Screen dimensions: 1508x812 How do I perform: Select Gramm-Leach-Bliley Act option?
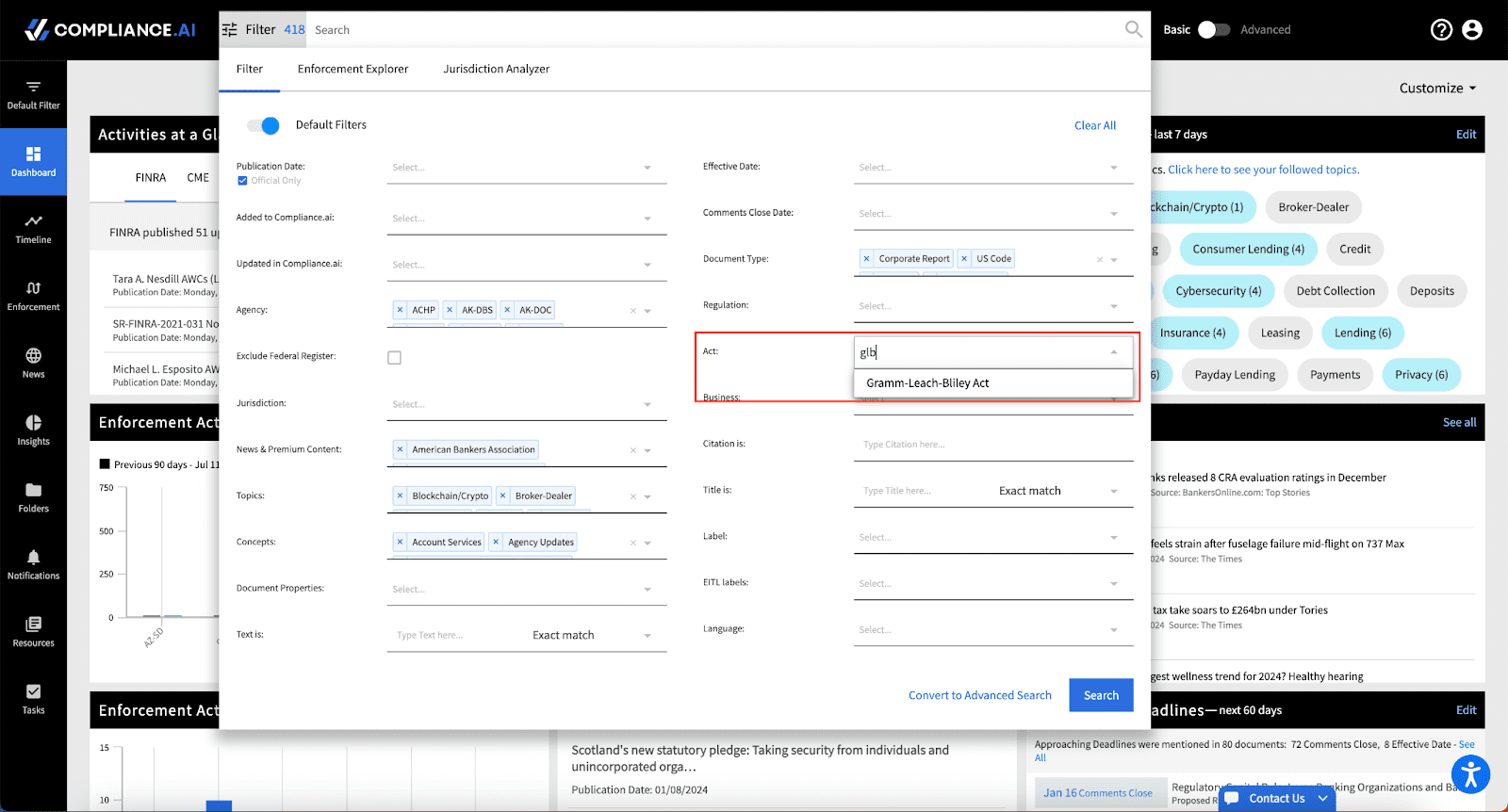point(993,383)
